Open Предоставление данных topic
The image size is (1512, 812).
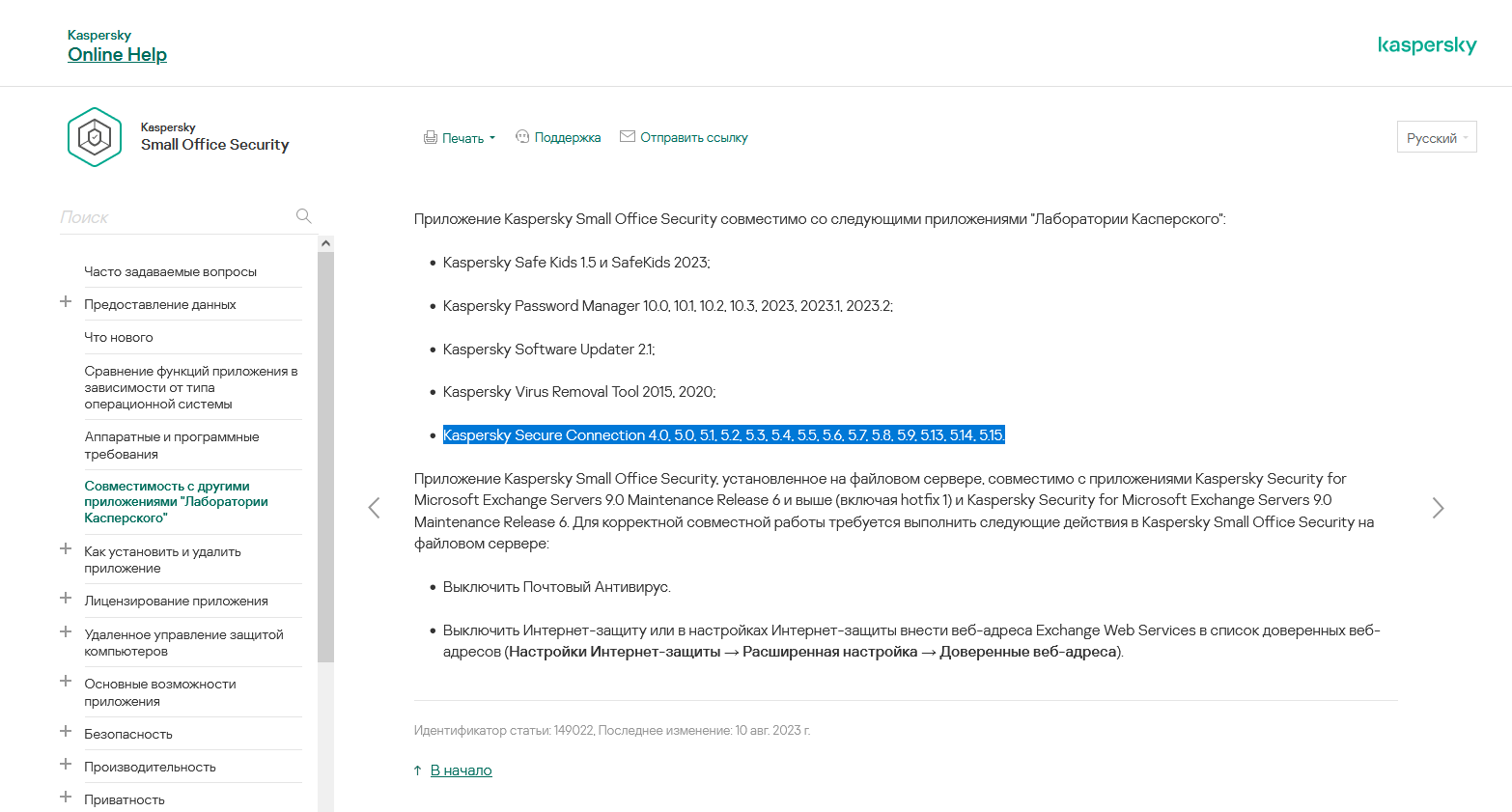(x=160, y=305)
